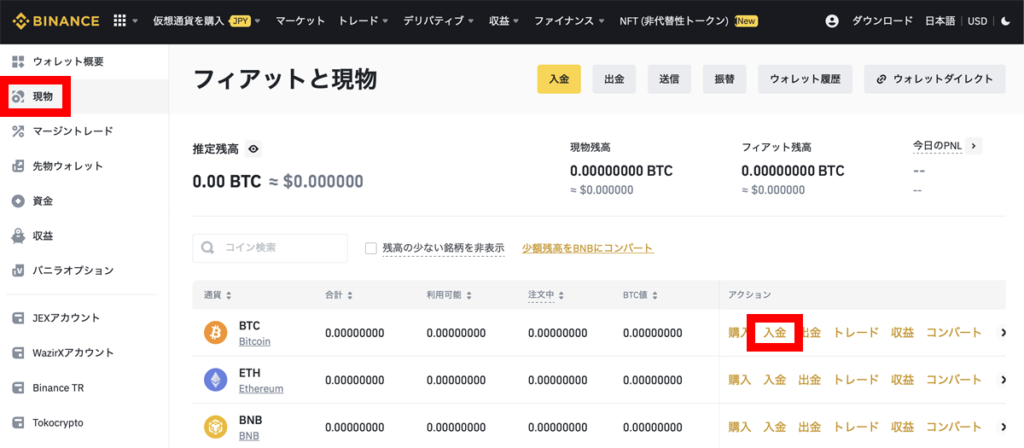Click the 振替 button
Image resolution: width=1024 pixels, height=448 pixels.
point(725,79)
